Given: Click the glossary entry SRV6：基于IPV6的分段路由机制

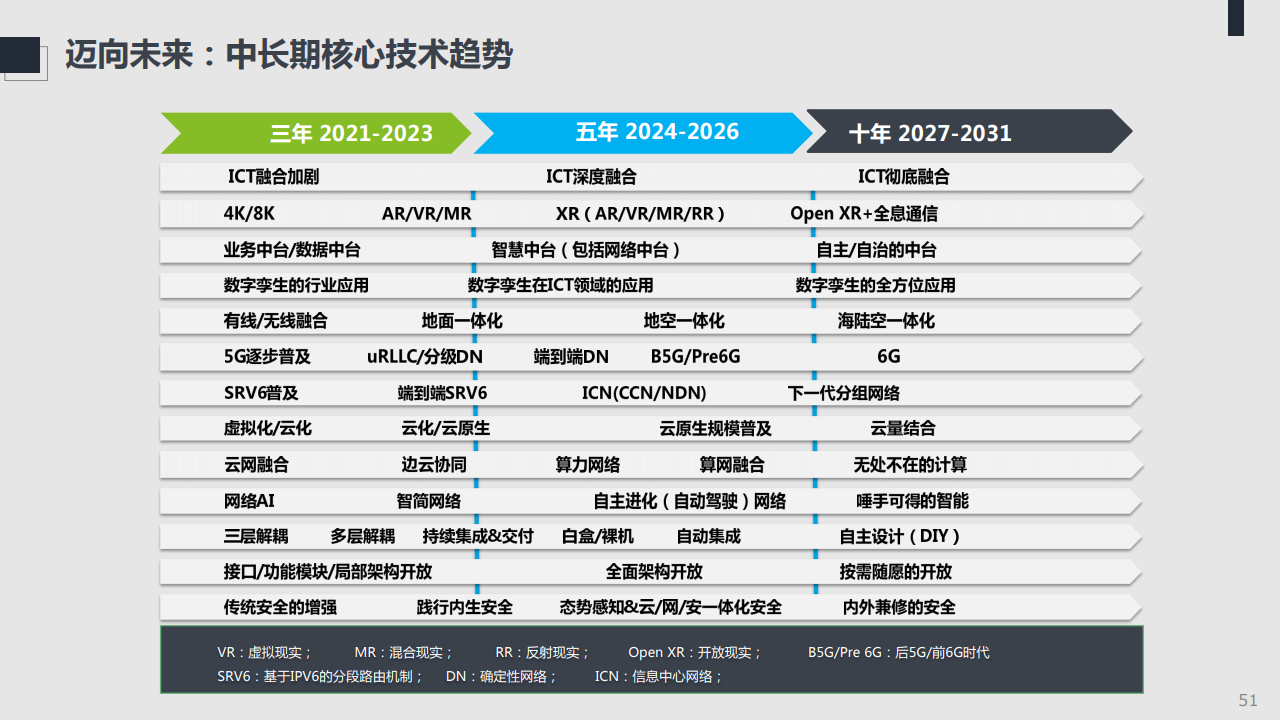Looking at the screenshot, I should pyautogui.click(x=318, y=677).
